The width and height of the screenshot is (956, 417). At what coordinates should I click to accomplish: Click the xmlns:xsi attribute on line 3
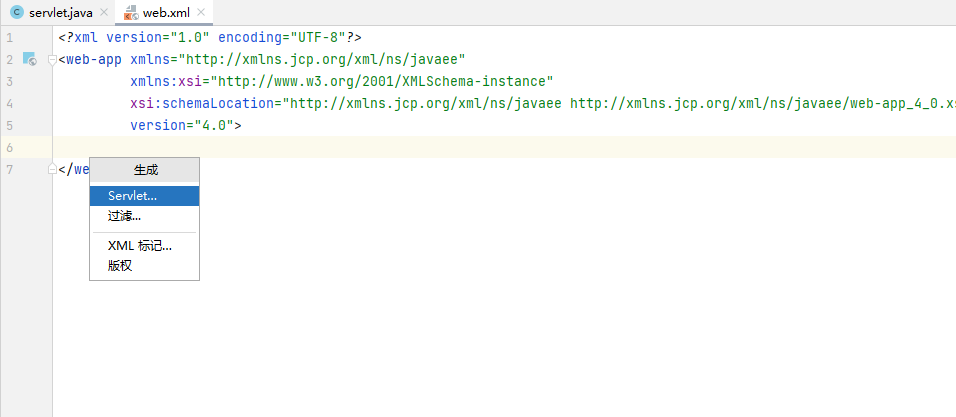pos(166,82)
